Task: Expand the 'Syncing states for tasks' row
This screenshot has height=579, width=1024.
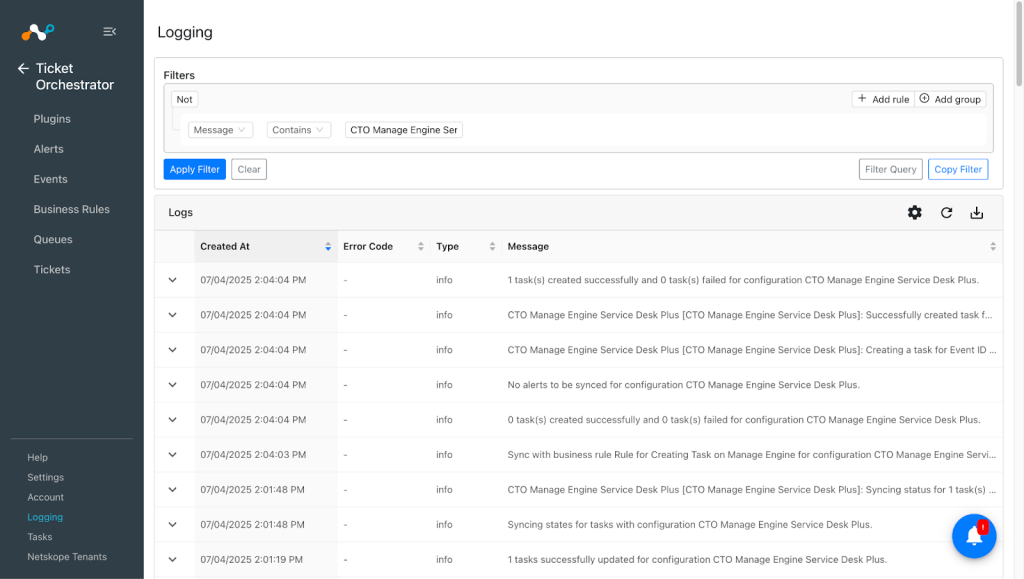Action: 172,524
